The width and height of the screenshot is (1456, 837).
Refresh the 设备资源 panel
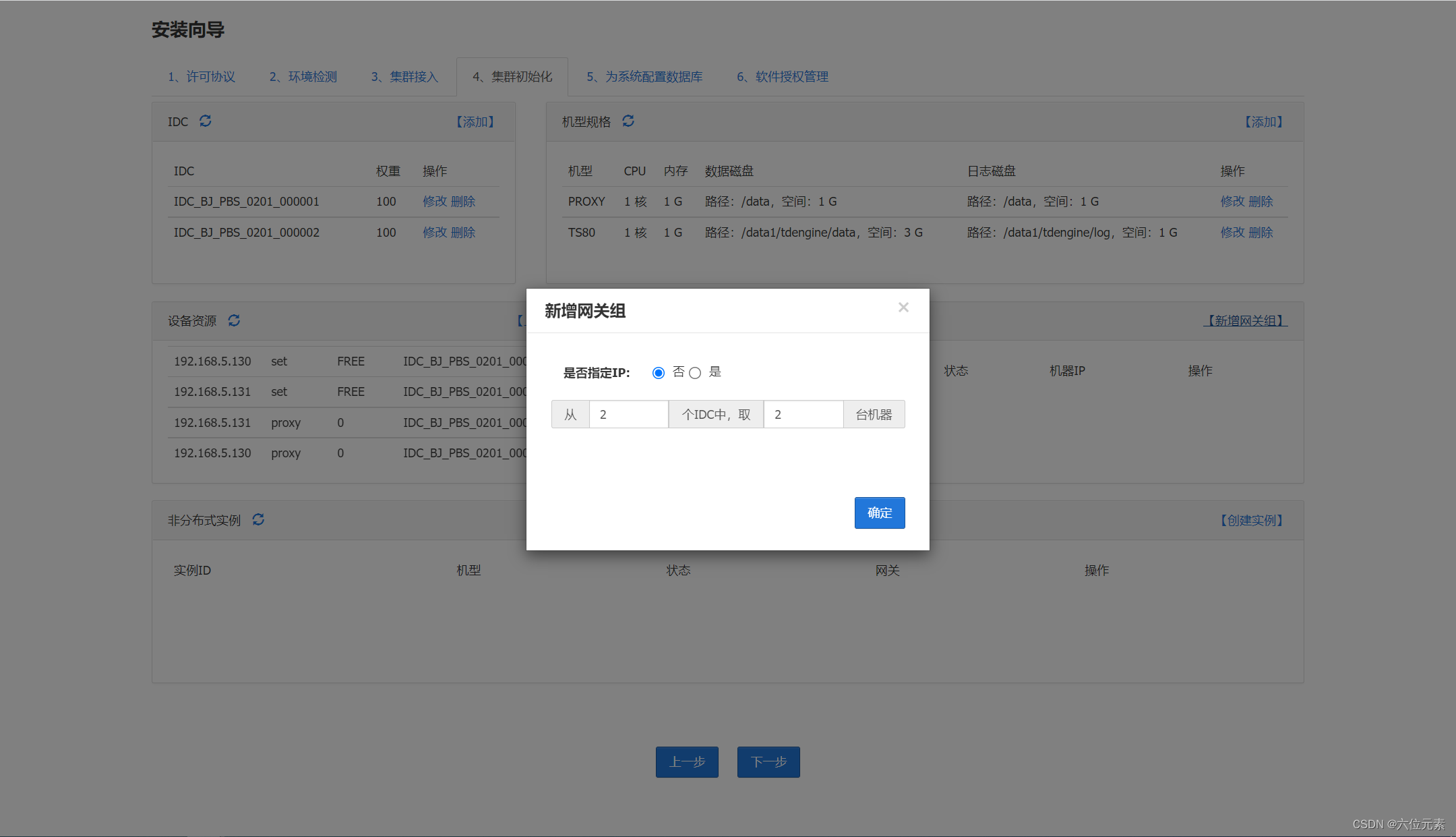pyautogui.click(x=234, y=320)
